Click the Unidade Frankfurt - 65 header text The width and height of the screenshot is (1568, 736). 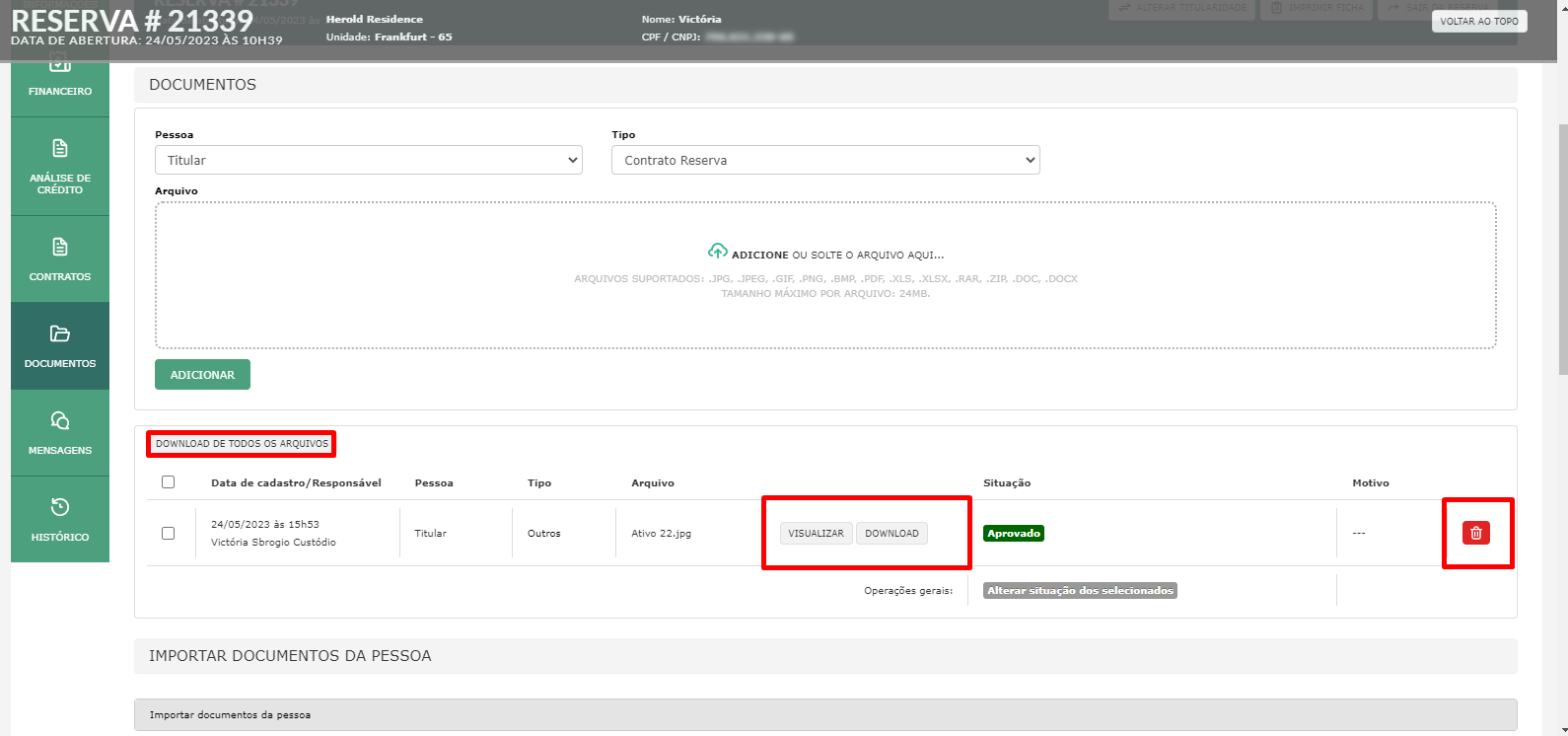(x=390, y=37)
